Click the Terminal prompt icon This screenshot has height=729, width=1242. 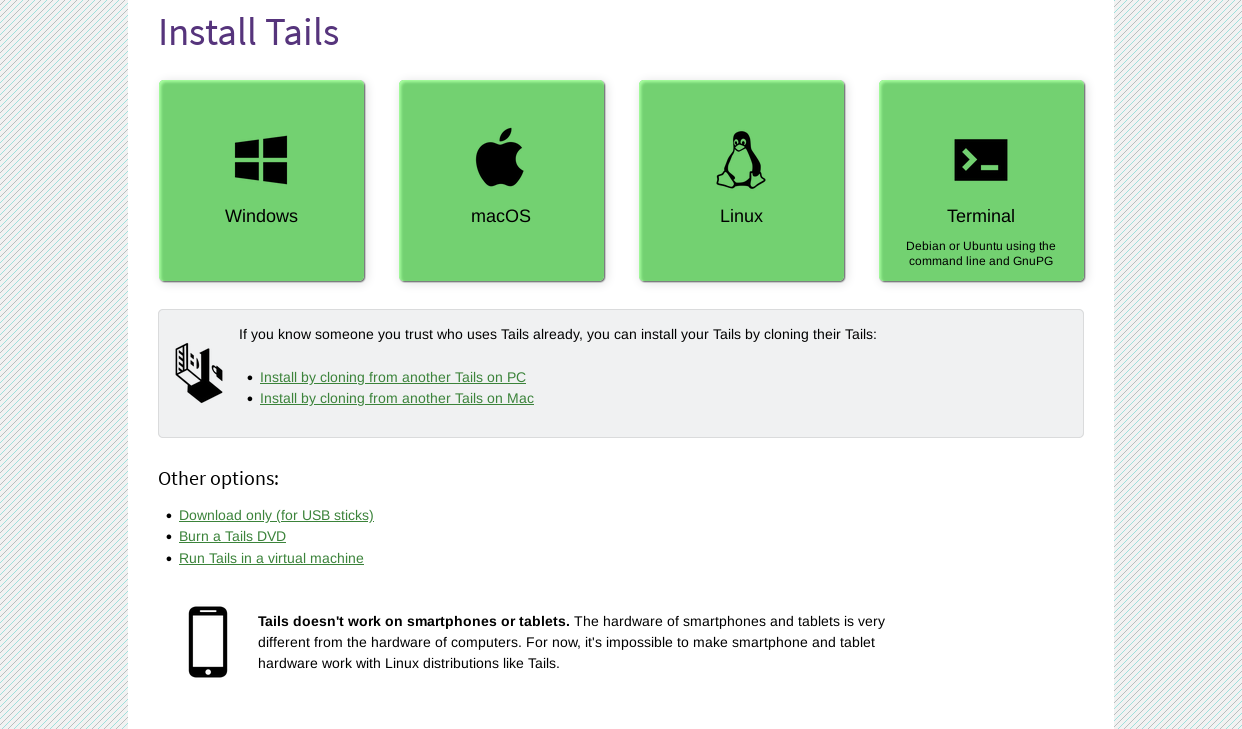coord(981,160)
